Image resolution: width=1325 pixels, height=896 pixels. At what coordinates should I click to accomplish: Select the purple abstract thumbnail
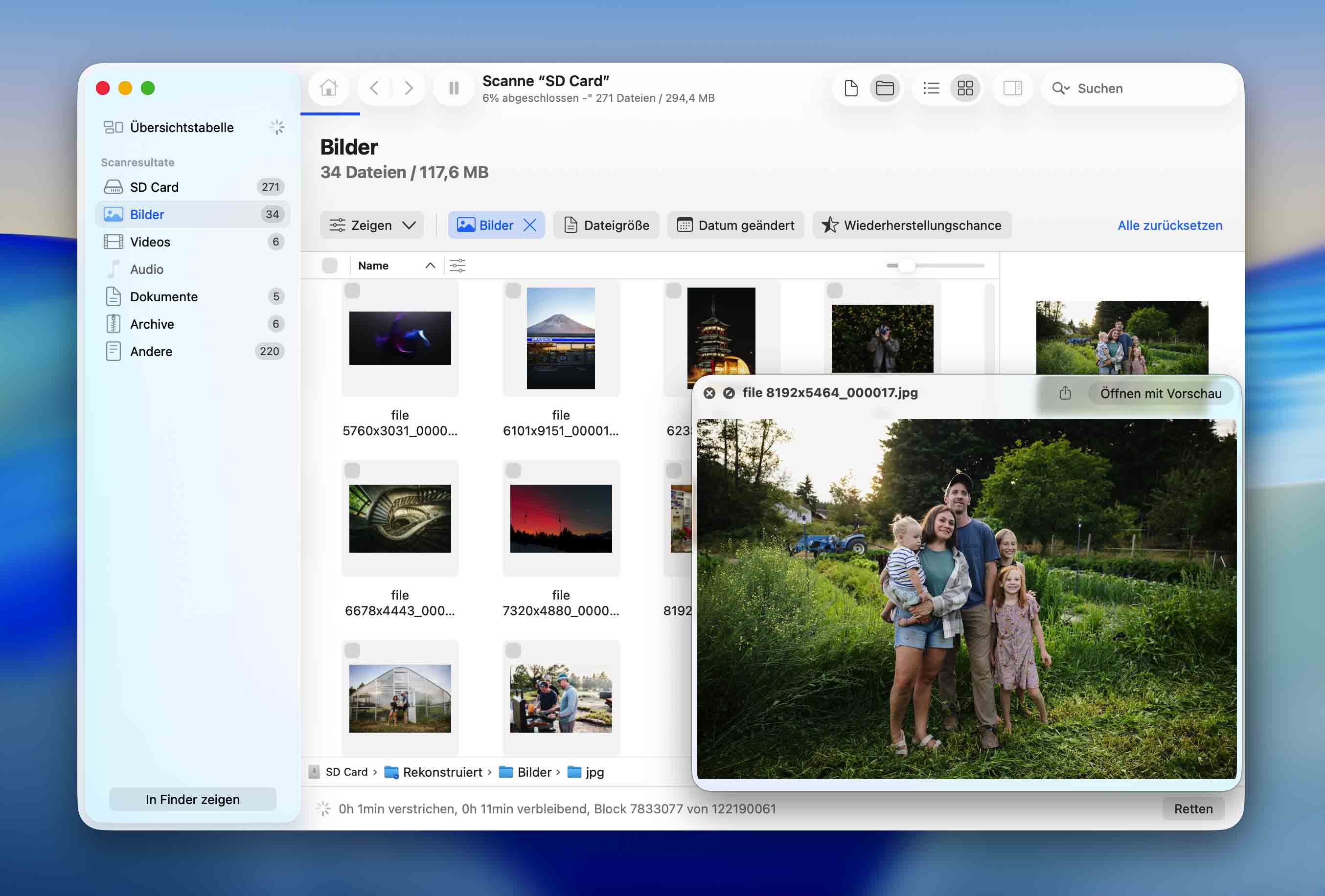(x=400, y=338)
